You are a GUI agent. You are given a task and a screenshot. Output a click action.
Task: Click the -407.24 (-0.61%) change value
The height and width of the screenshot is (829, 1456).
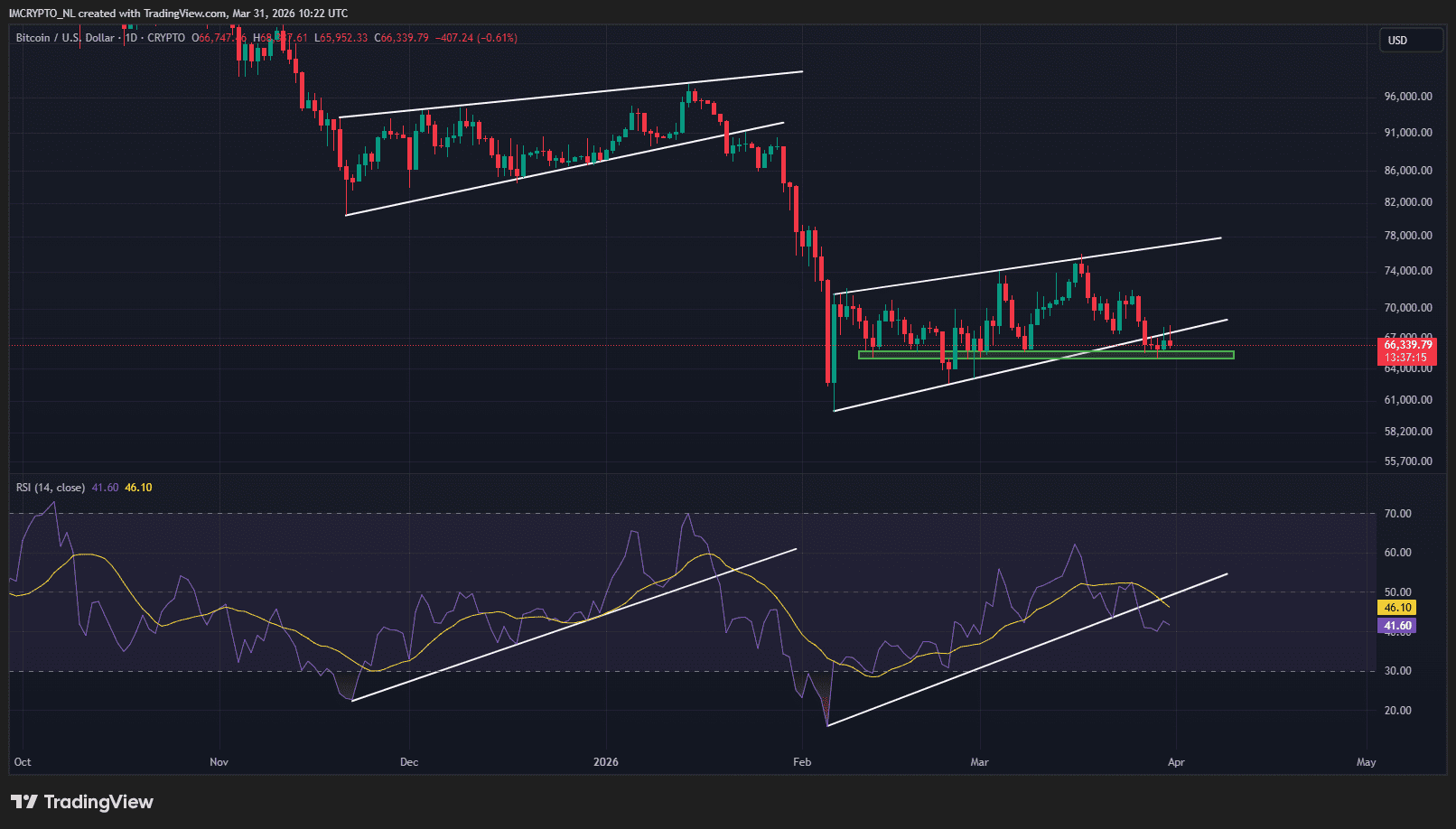476,38
